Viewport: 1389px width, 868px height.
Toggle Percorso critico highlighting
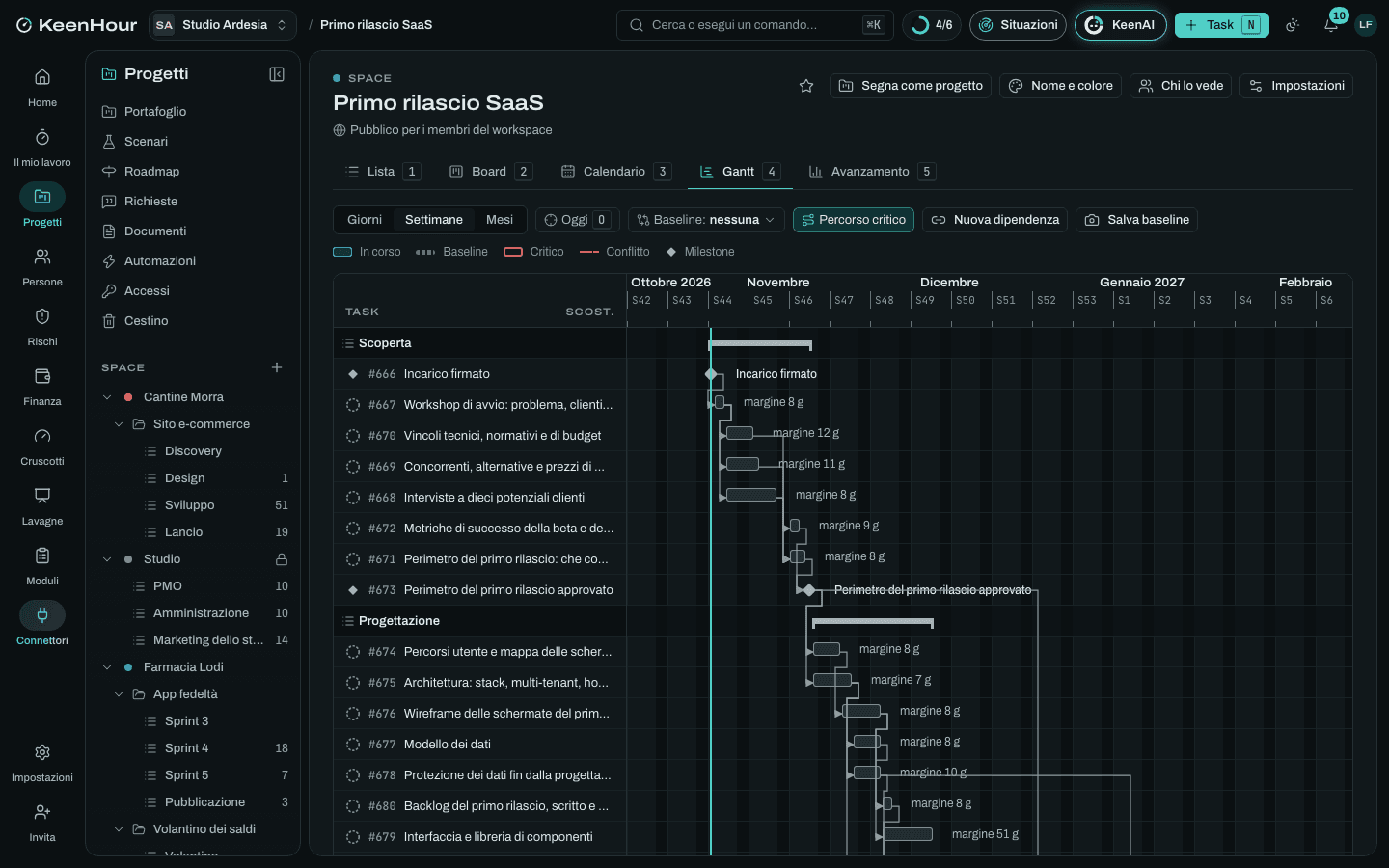(x=854, y=220)
